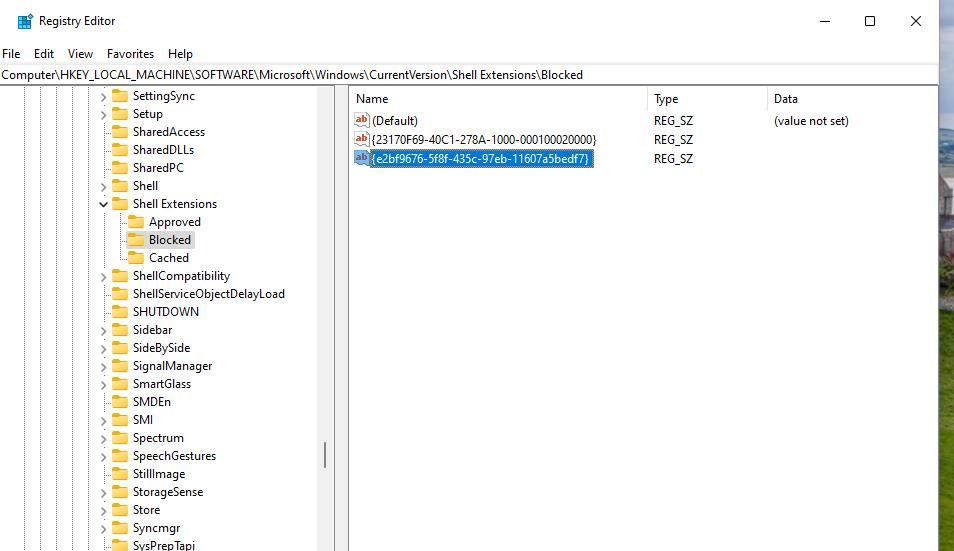
Task: Expand the Setup key
Action: tap(103, 114)
